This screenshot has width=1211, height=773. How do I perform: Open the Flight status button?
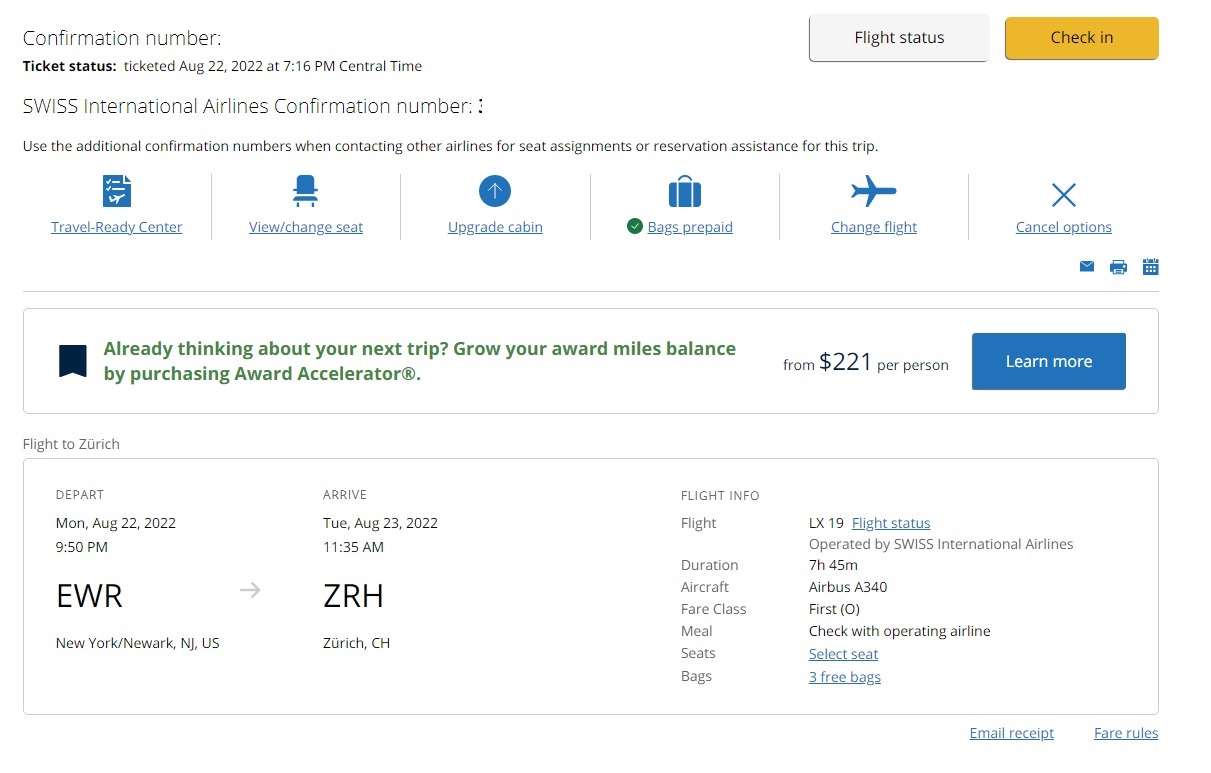(899, 38)
